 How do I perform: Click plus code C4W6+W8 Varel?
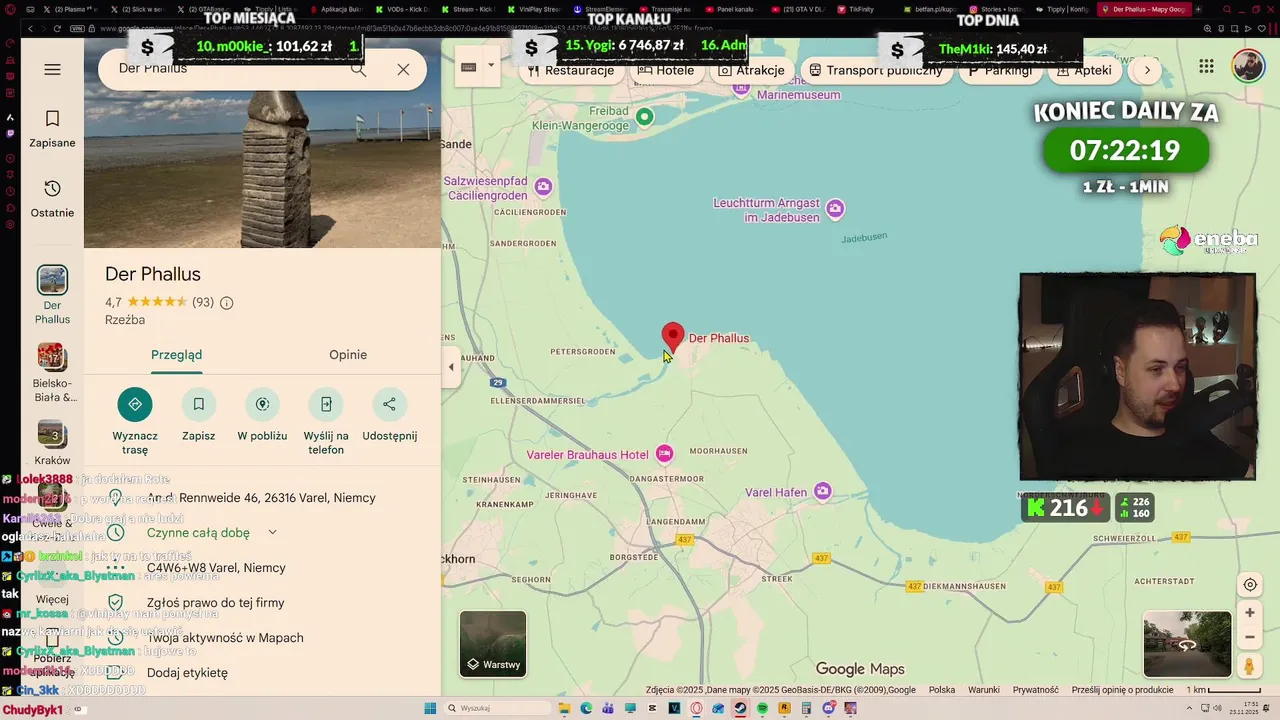click(x=262, y=568)
